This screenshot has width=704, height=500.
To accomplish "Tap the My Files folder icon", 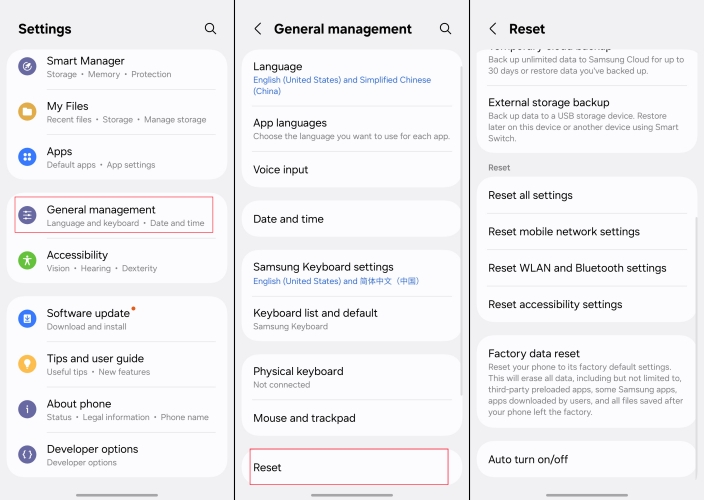I will point(28,112).
